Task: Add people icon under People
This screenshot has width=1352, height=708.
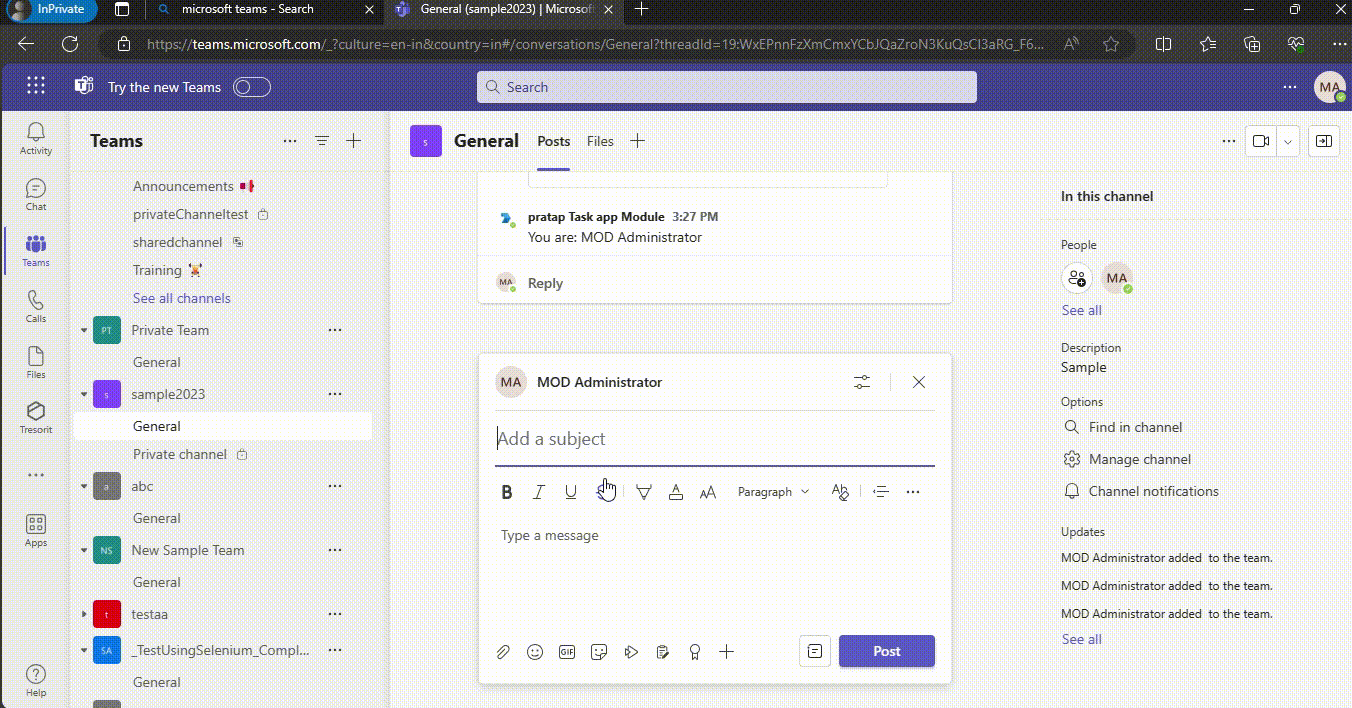Action: (1077, 278)
